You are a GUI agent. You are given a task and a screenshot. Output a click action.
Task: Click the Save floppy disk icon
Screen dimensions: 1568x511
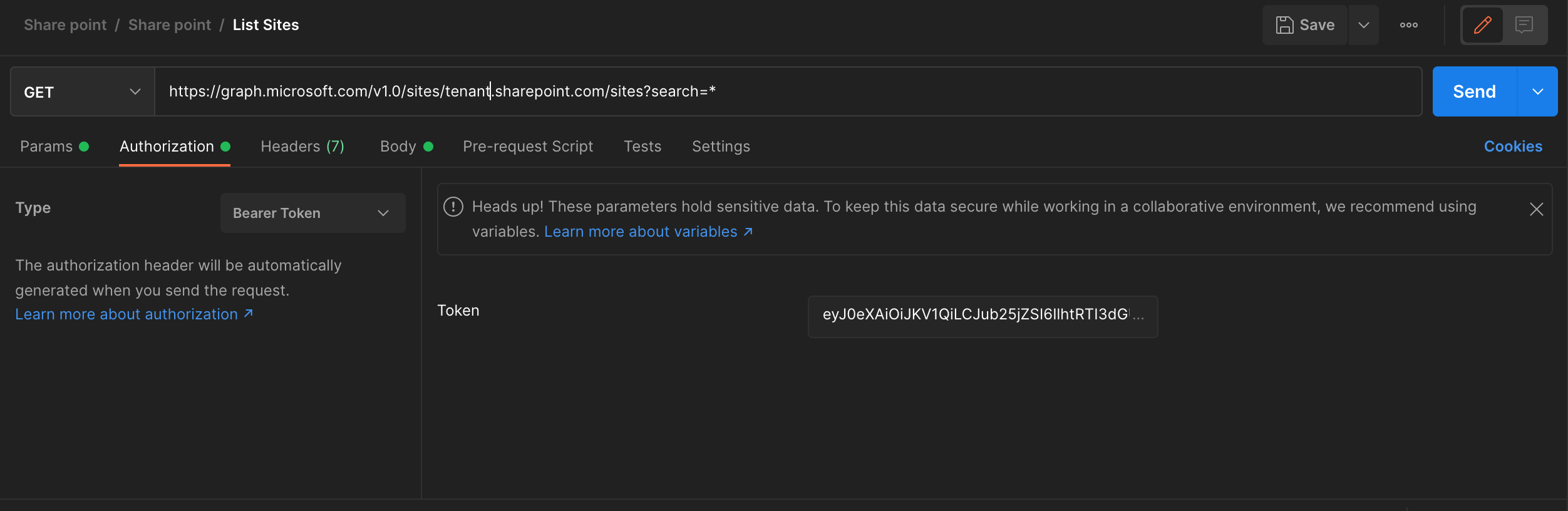(x=1284, y=25)
